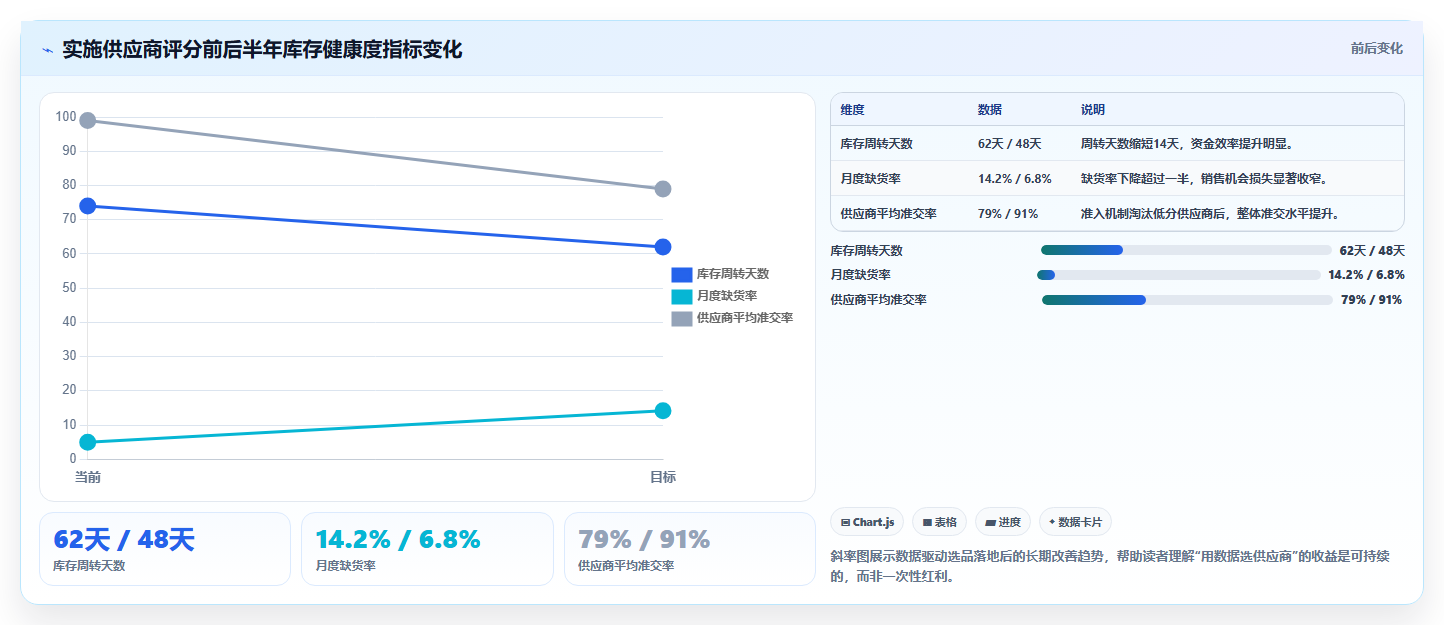
Task: Click the 维度 table column header
Action: coord(853,110)
